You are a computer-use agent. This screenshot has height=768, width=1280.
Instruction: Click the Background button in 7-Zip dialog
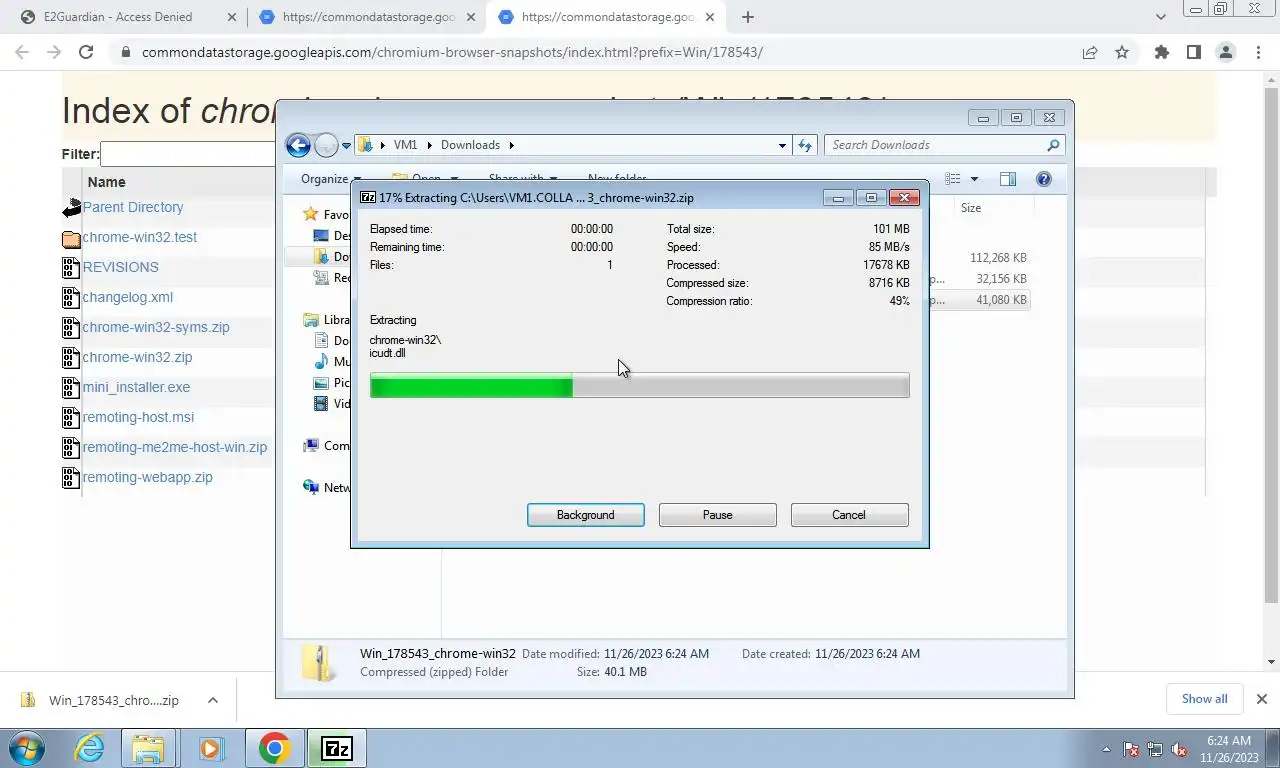click(585, 515)
